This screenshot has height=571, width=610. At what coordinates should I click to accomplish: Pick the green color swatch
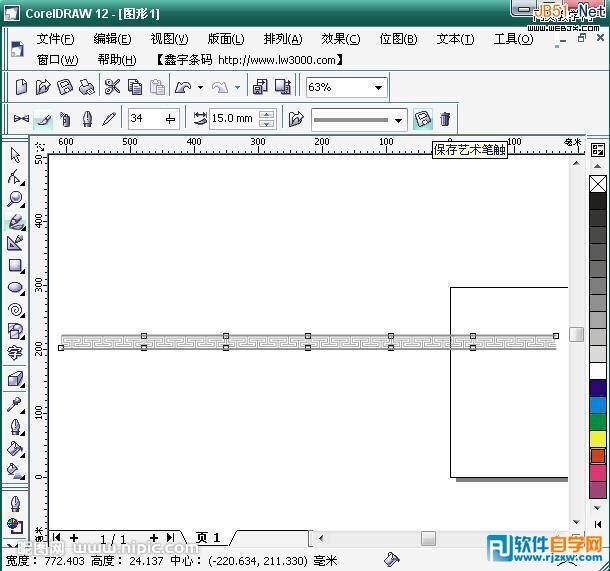598,422
